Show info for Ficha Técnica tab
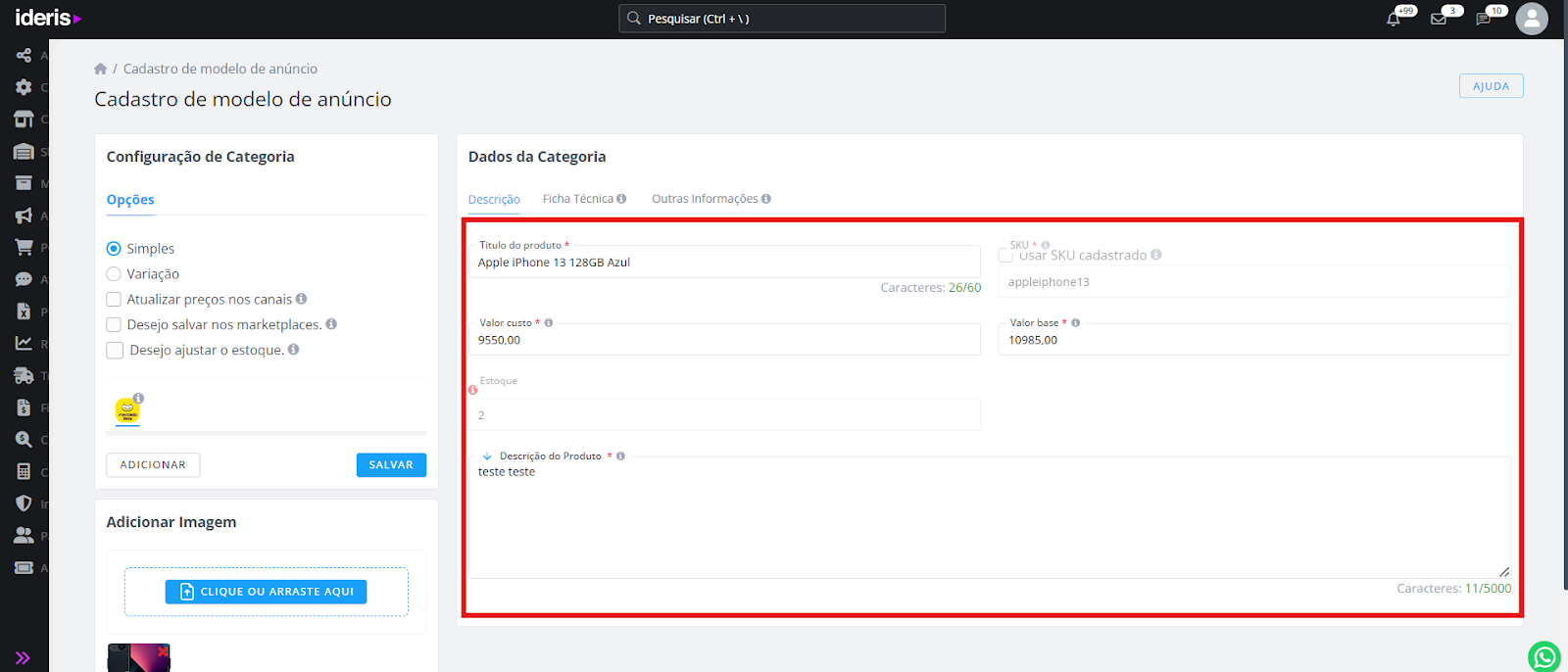Viewport: 1568px width, 672px height. 621,199
